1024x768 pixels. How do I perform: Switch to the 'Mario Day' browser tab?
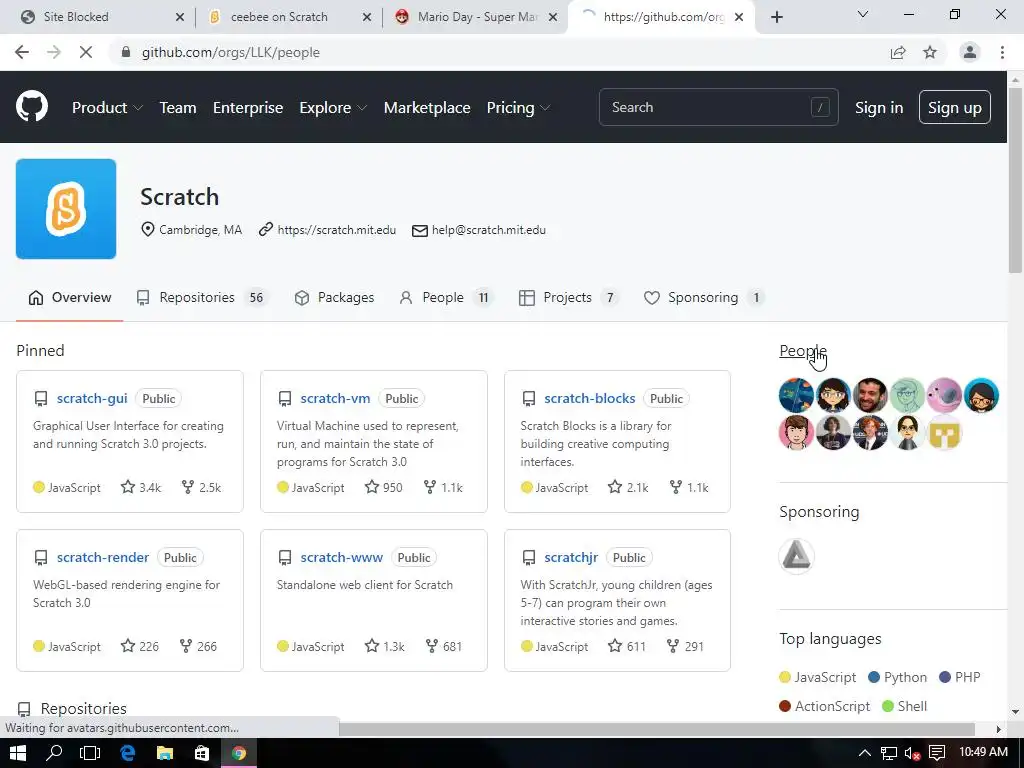pyautogui.click(x=477, y=17)
